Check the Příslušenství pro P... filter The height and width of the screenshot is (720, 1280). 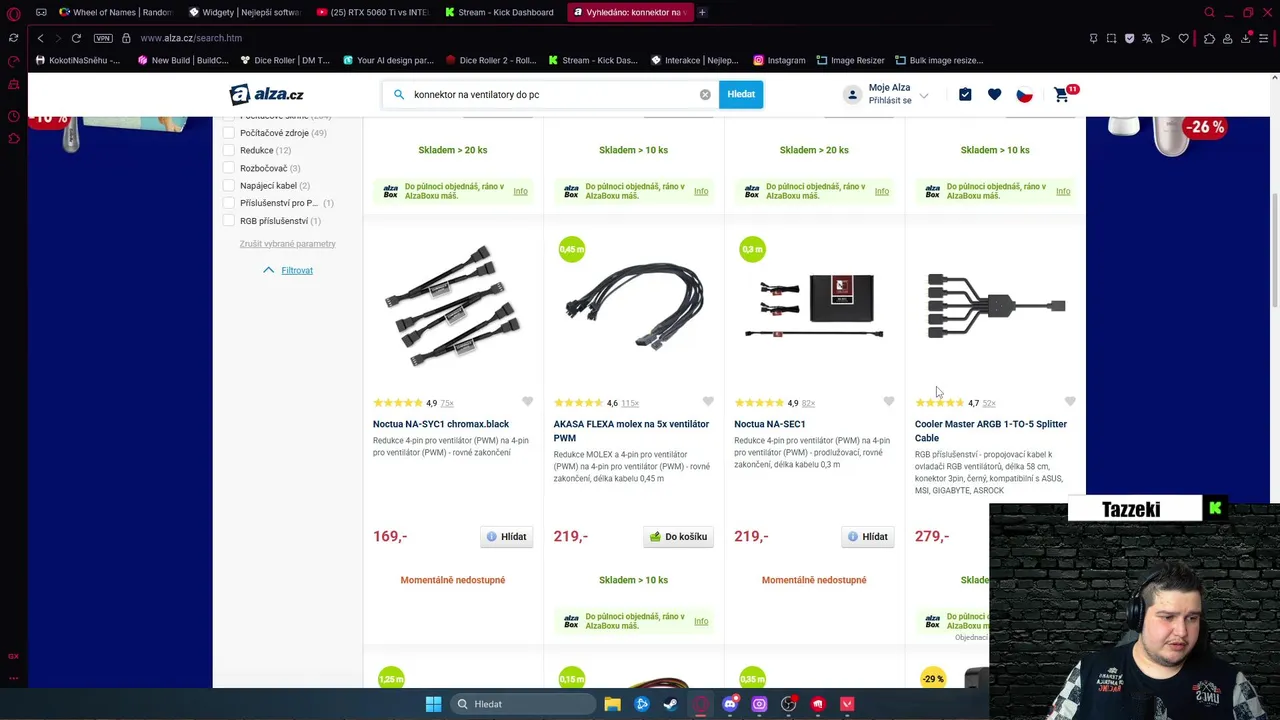point(229,203)
